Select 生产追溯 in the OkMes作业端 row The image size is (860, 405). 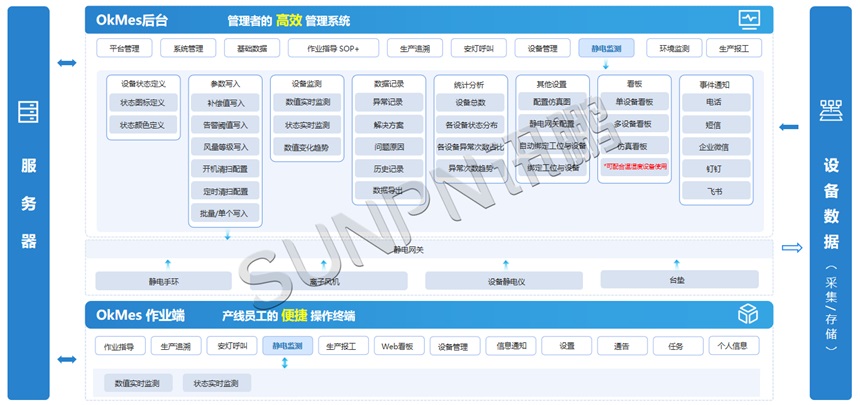coord(176,346)
